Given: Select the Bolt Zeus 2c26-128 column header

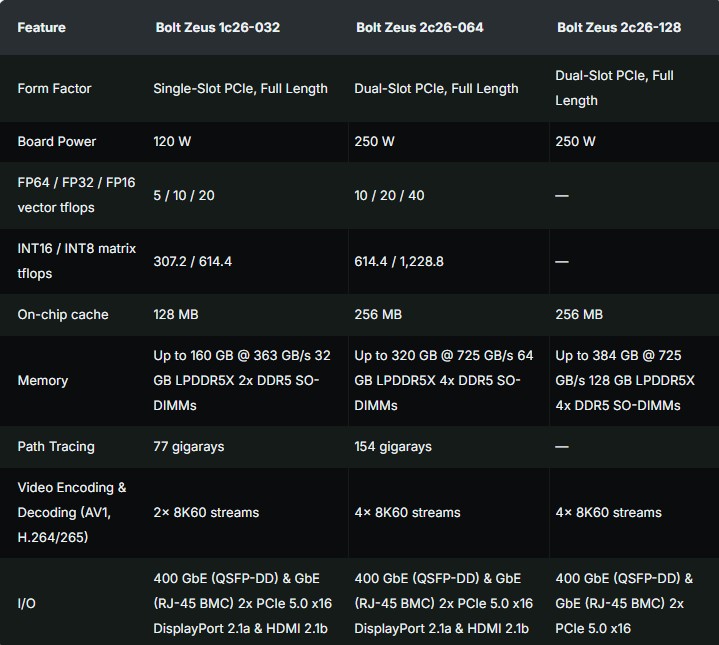Looking at the screenshot, I should [619, 27].
